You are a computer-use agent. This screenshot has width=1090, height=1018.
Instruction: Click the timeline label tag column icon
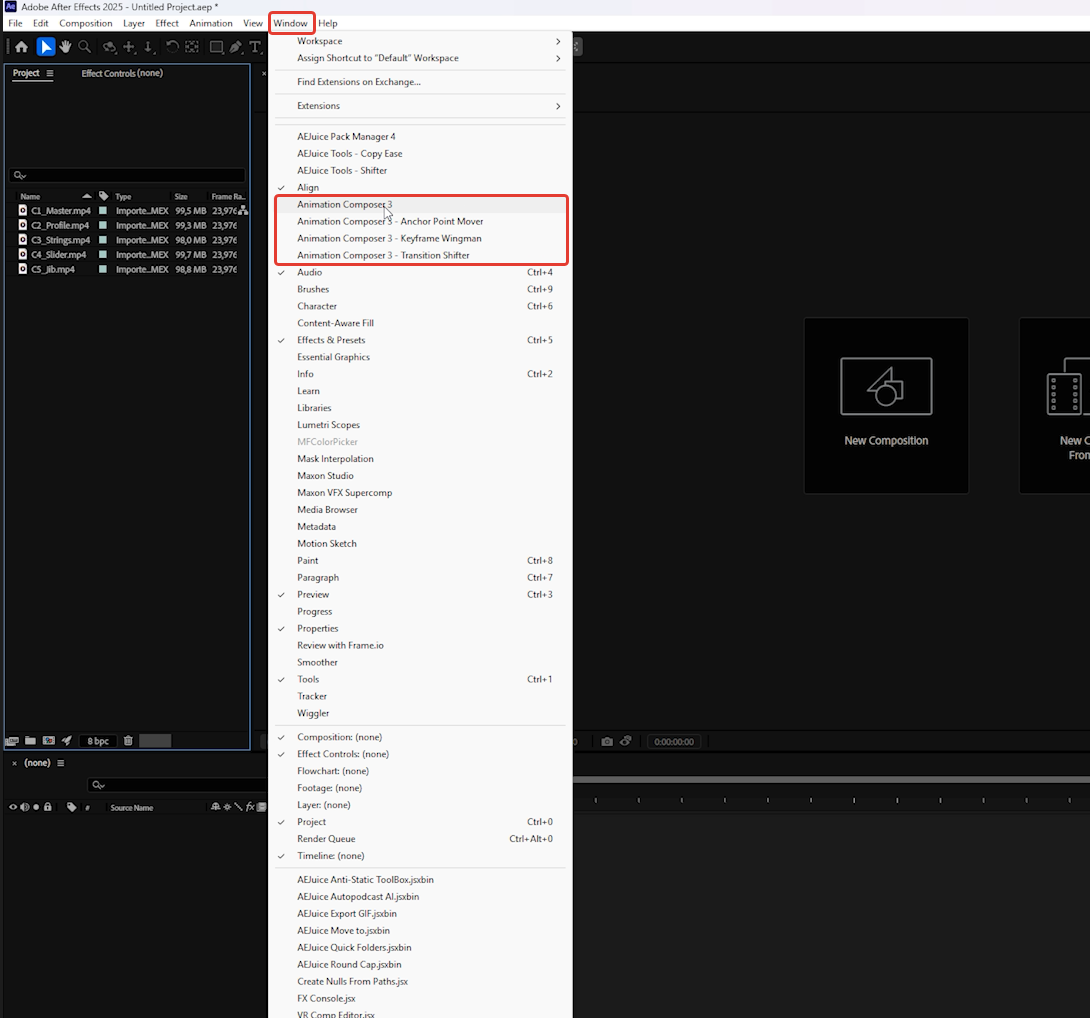72,807
